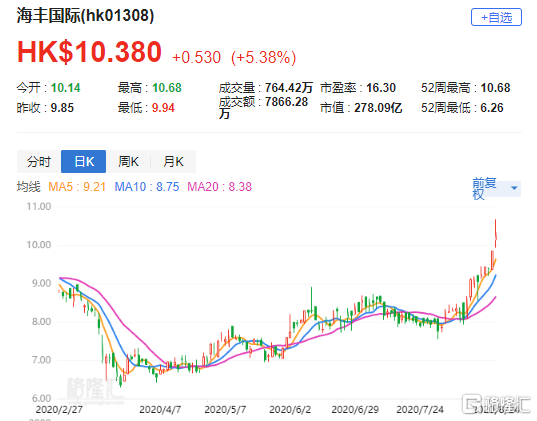Click the MA5 : 9.21 indicator label
The width and height of the screenshot is (537, 421).
tap(77, 187)
